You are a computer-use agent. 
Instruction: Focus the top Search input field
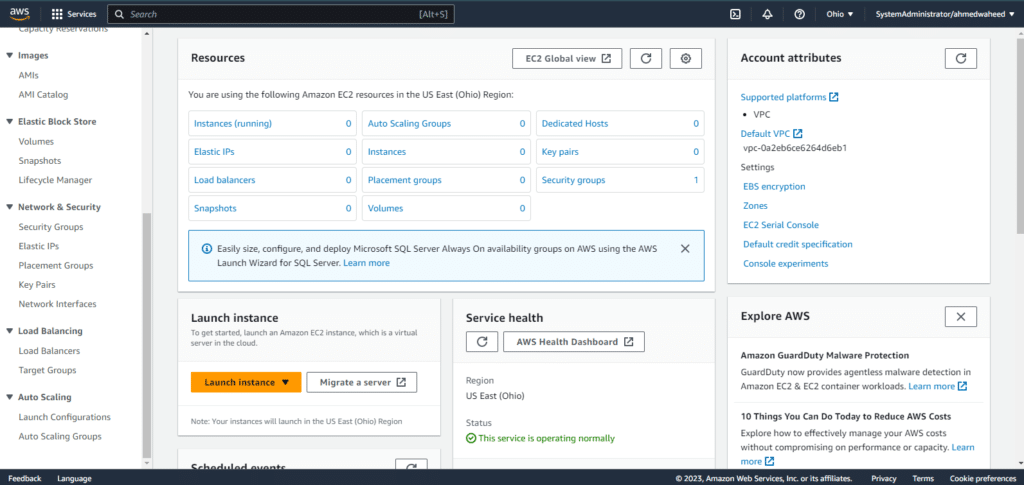[280, 14]
